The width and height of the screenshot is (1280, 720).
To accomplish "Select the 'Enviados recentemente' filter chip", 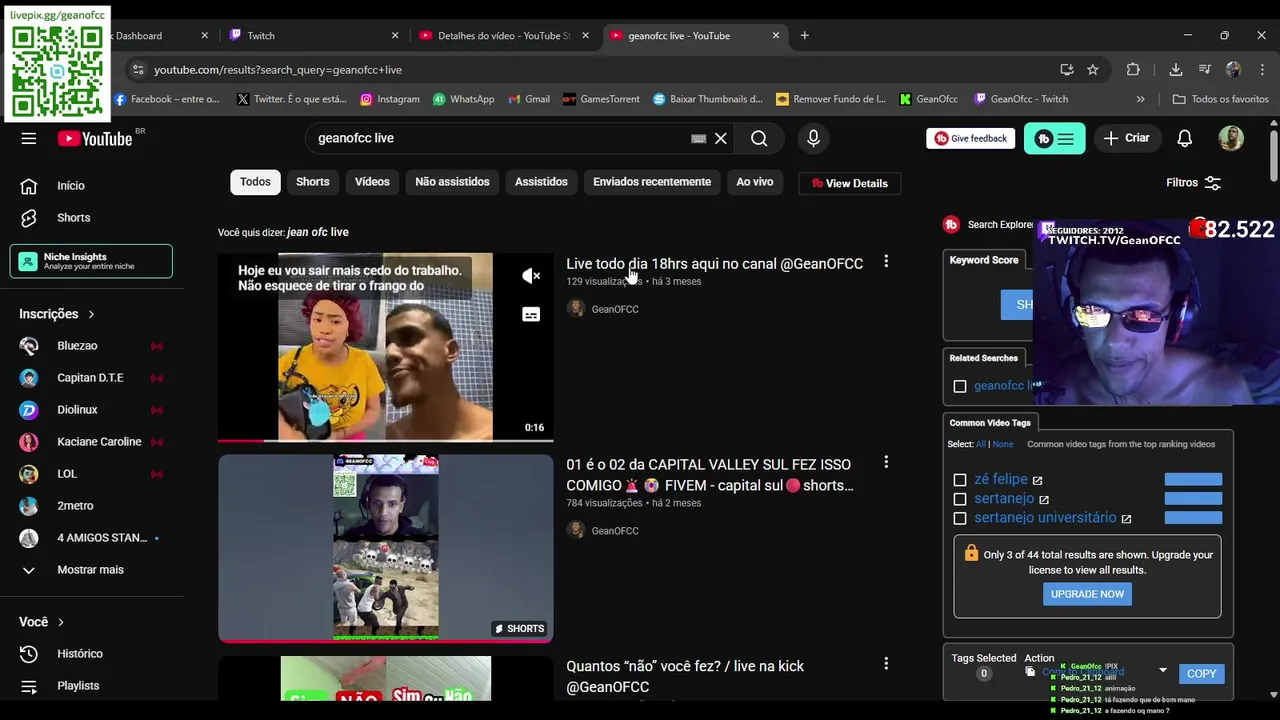I will pos(652,181).
